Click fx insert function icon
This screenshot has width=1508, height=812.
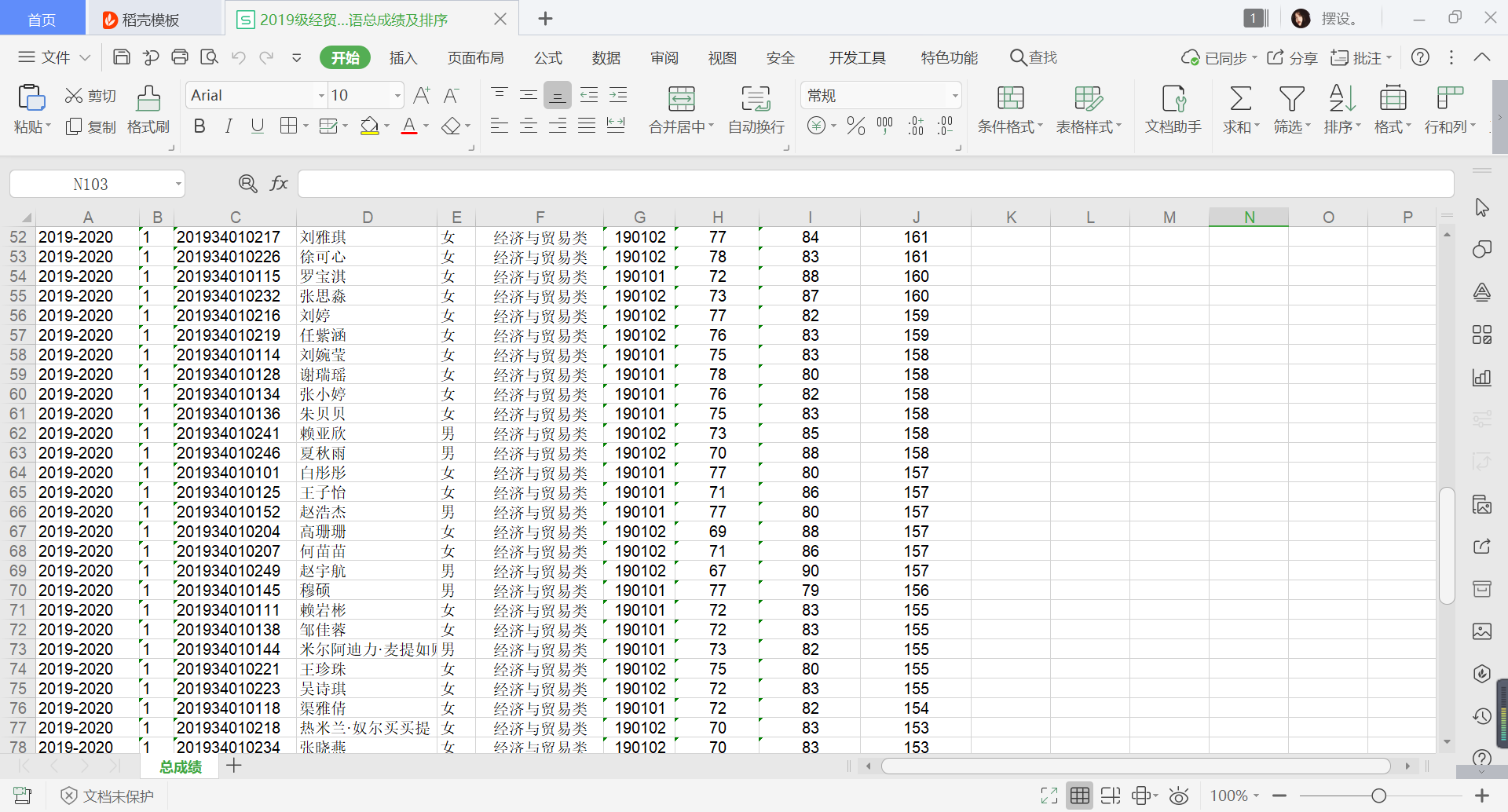coord(279,184)
